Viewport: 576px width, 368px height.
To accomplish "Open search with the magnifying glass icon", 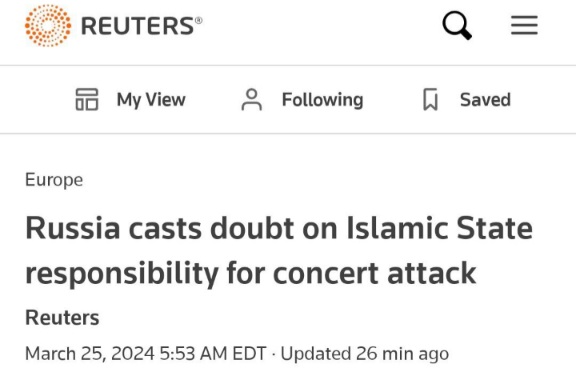I will click(457, 25).
